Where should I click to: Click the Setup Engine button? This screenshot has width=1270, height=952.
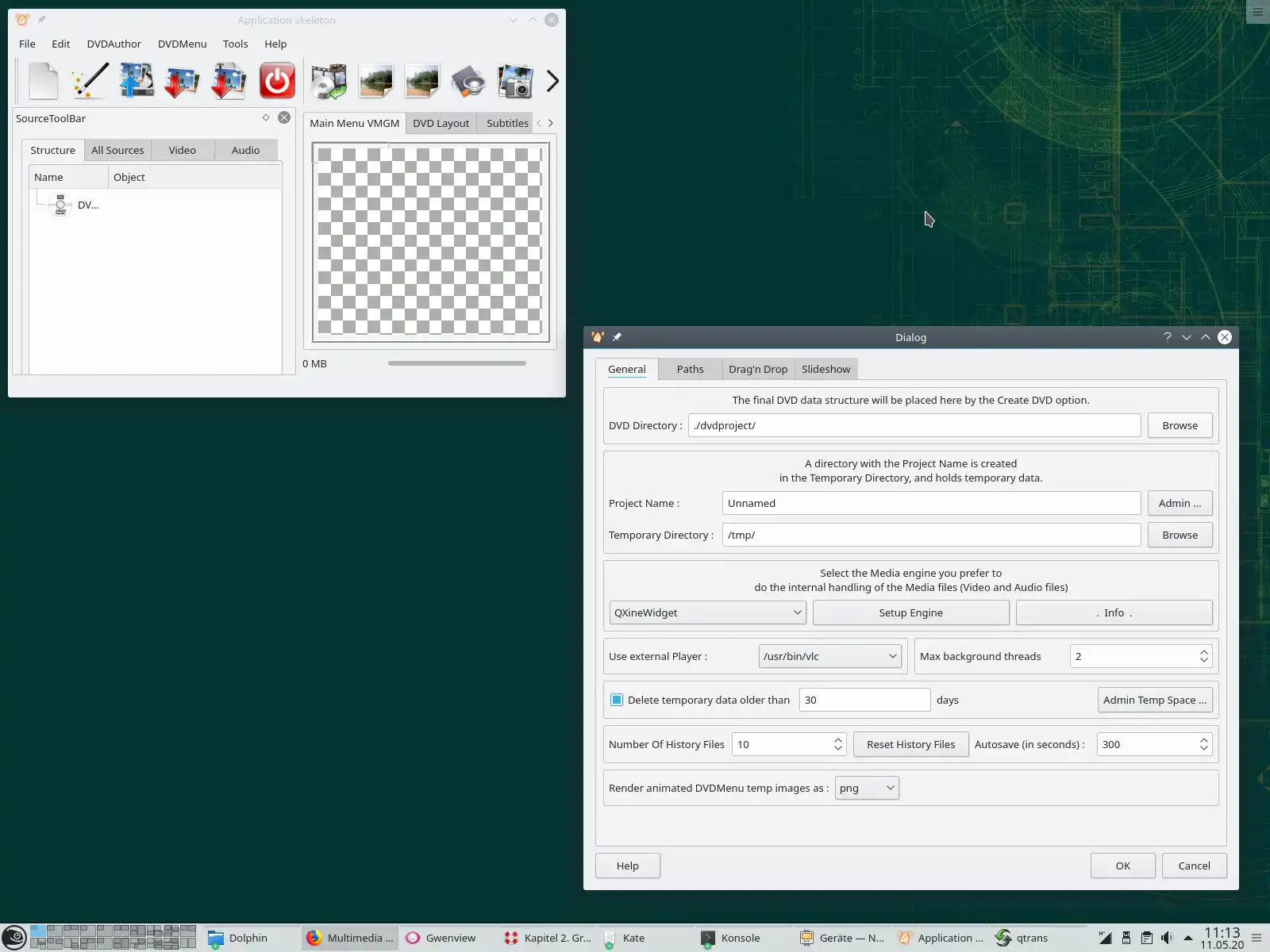[910, 612]
